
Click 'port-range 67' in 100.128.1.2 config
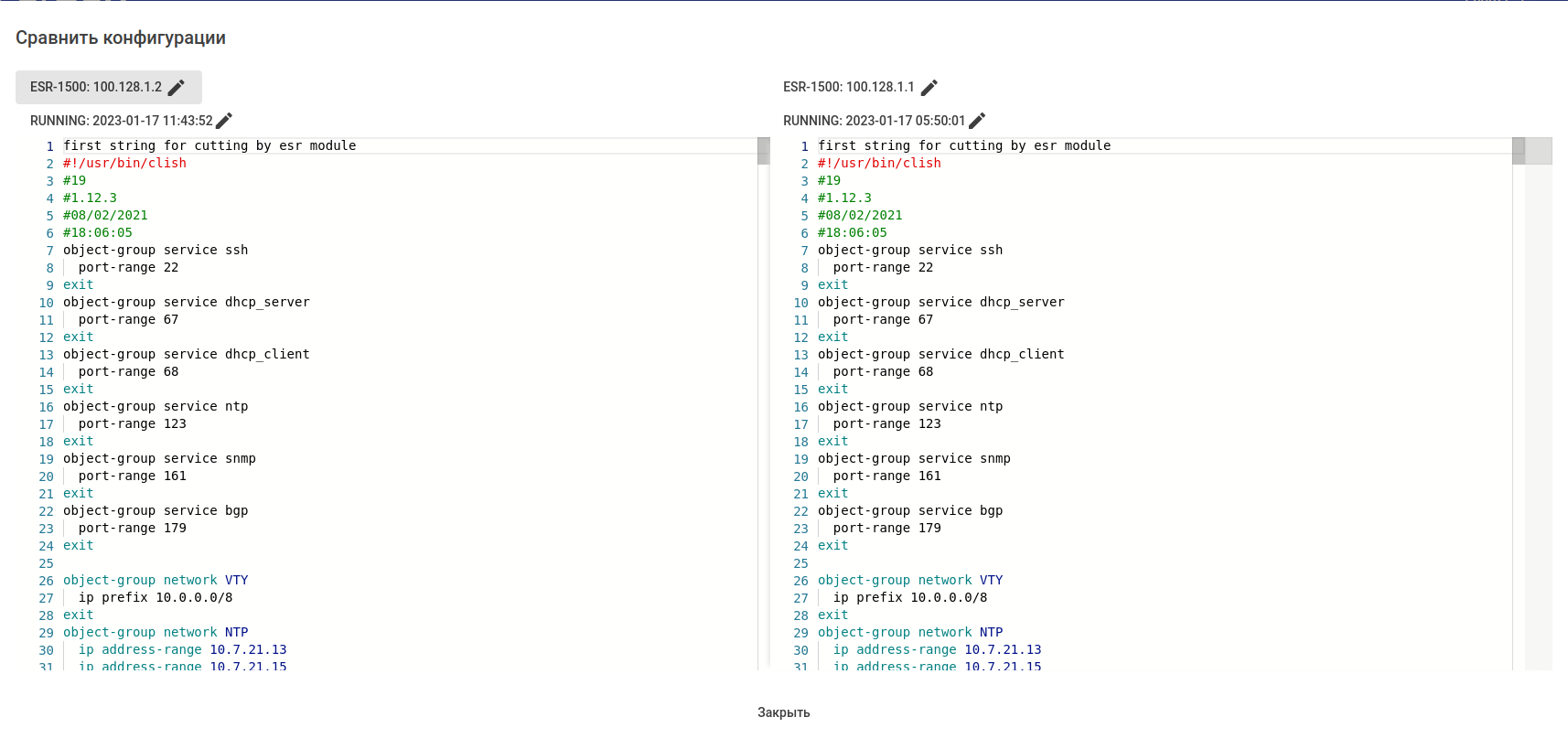(x=128, y=319)
